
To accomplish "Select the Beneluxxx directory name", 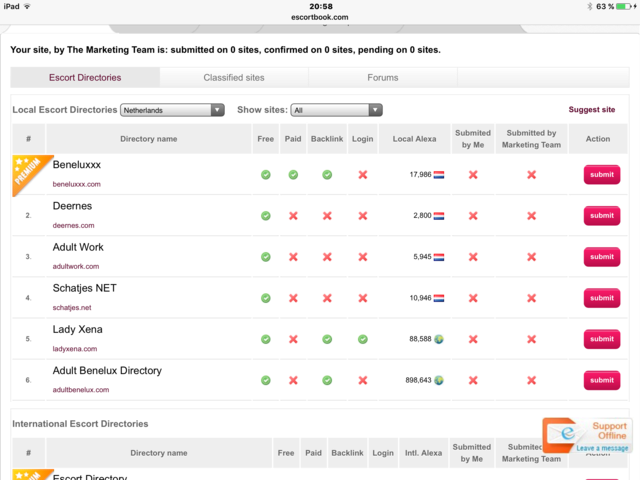I will 77,165.
